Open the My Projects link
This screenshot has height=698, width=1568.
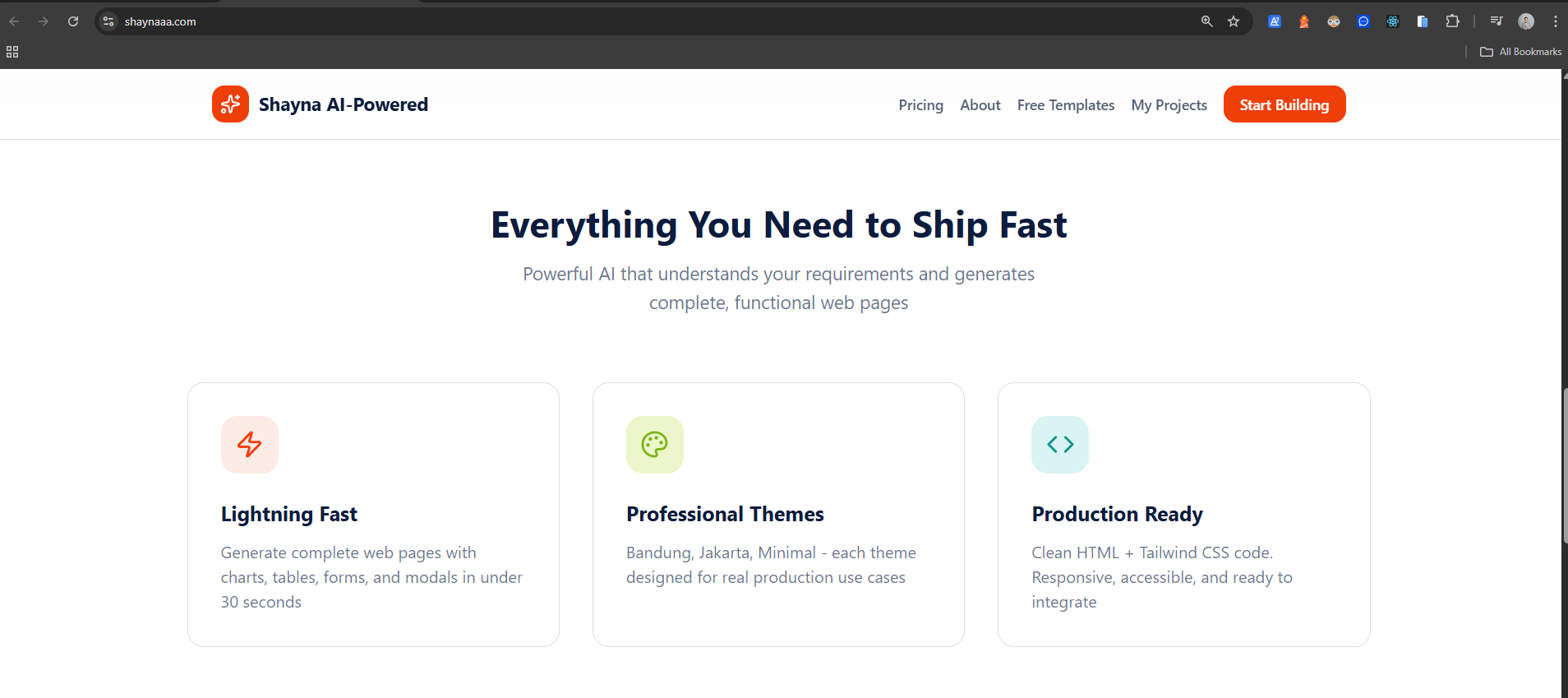(1169, 105)
